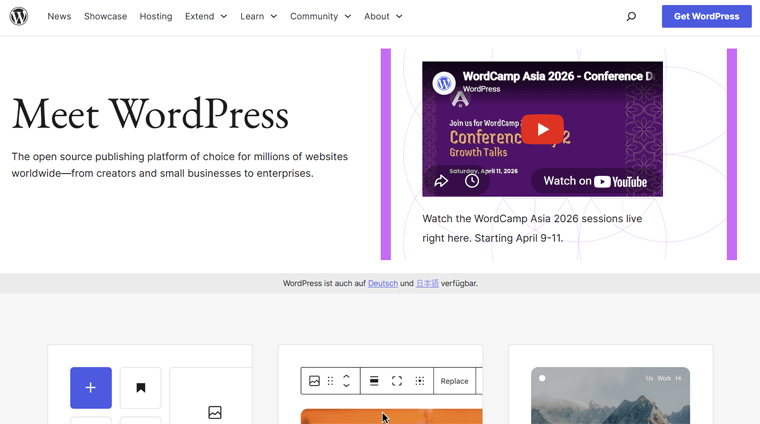
Task: Click the WordPress channel avatar on video
Action: click(x=444, y=83)
